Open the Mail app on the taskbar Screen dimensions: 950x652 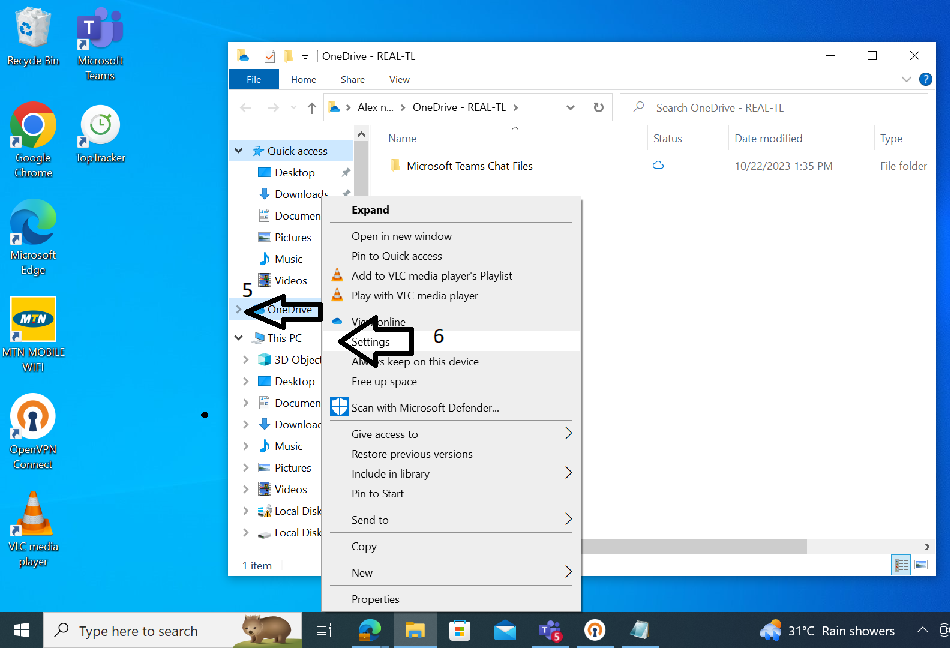click(505, 631)
